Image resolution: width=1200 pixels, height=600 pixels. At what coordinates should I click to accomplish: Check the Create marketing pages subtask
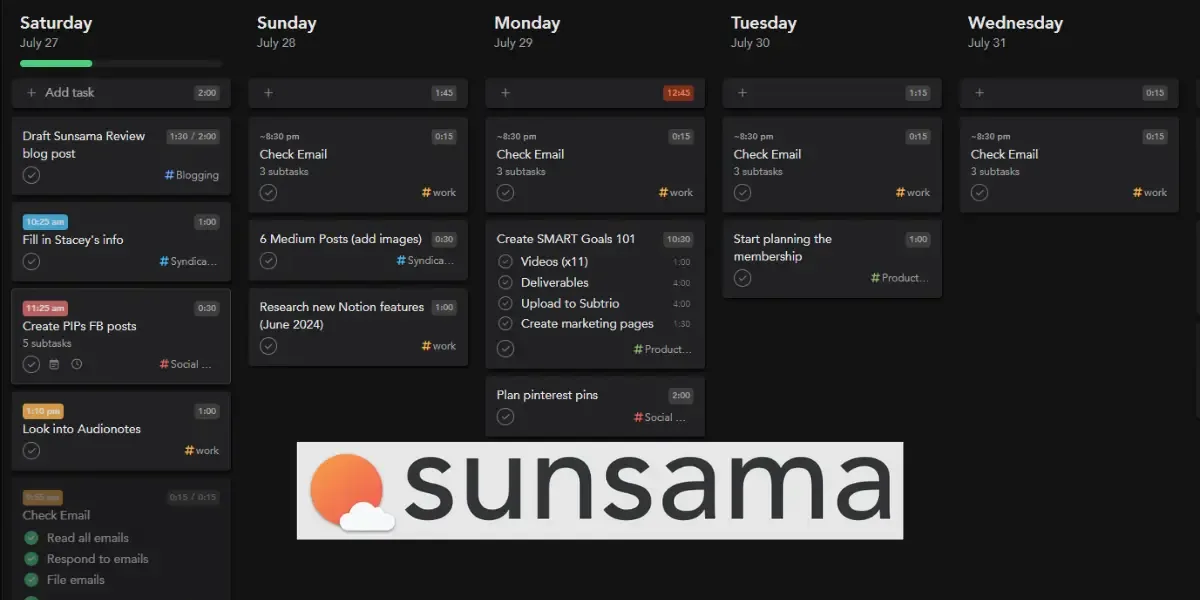[x=505, y=324]
